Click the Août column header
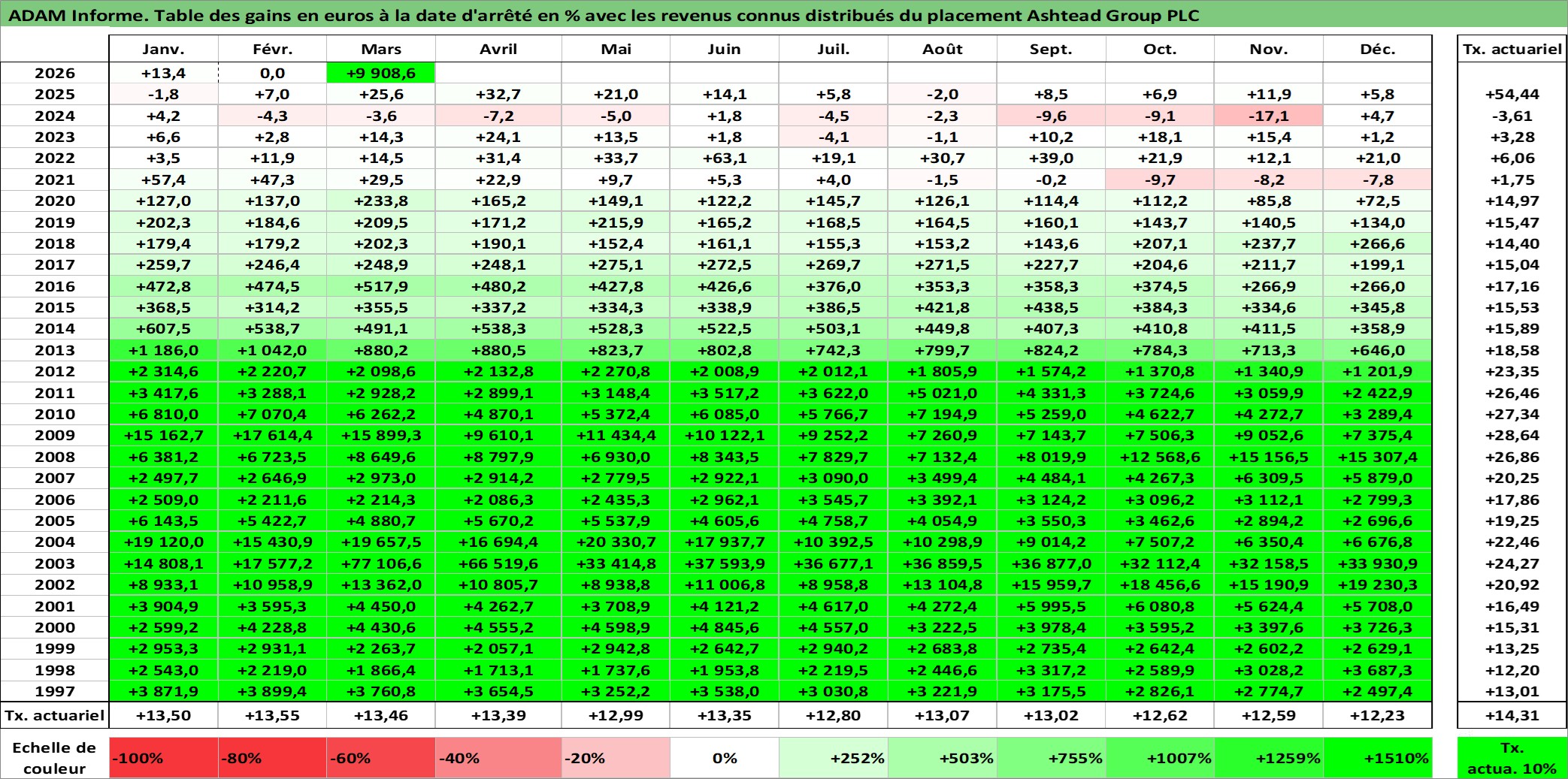 click(x=943, y=49)
